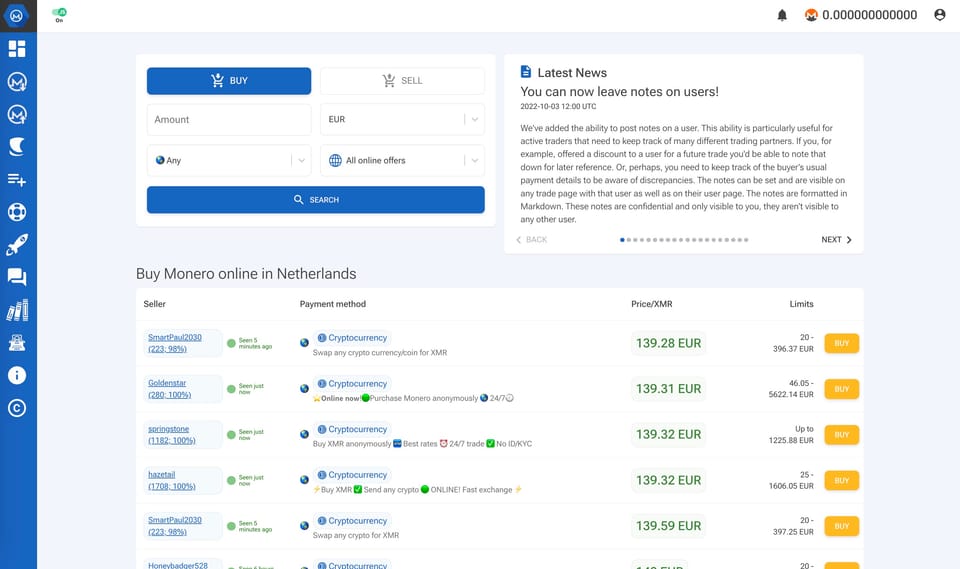Viewport: 960px width, 569px height.
Task: Open the info circle sidebar icon
Action: [x=17, y=375]
